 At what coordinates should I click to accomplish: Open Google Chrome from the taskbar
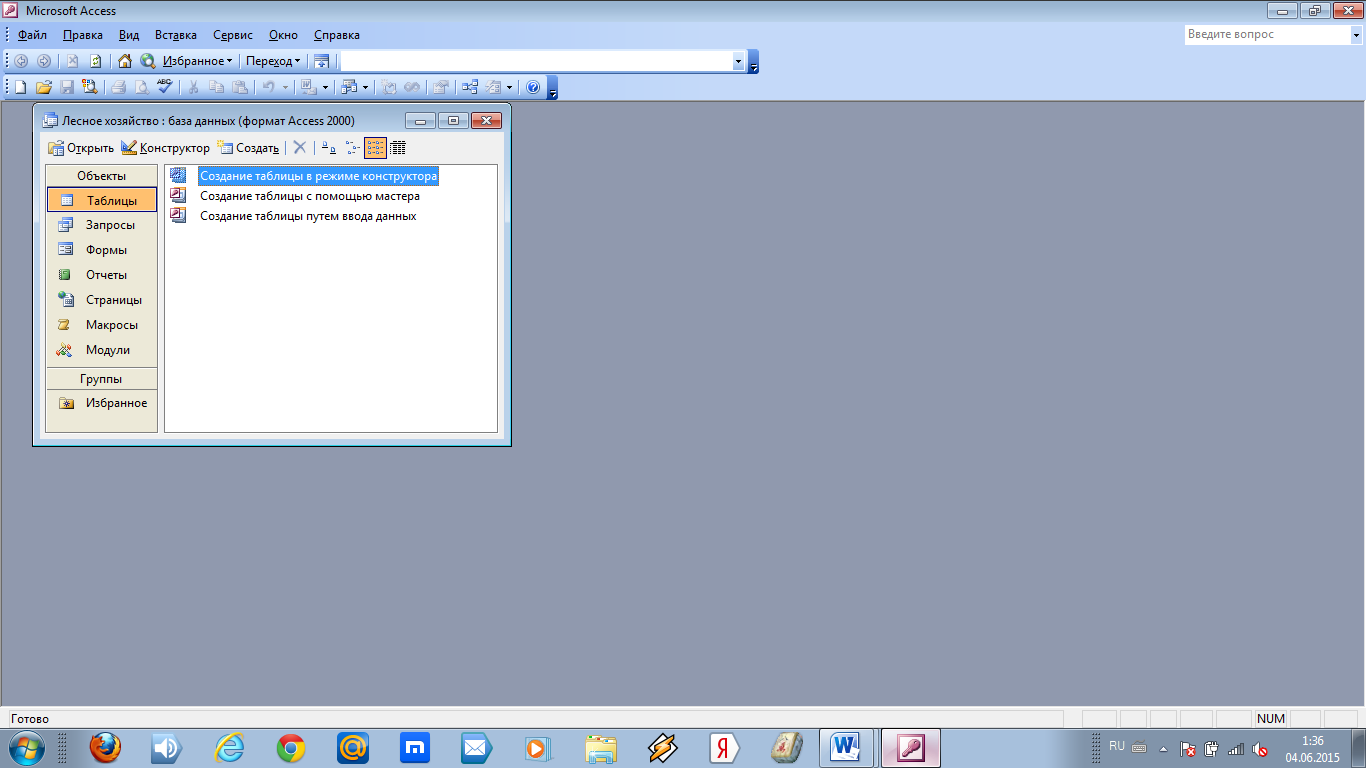[x=291, y=748]
